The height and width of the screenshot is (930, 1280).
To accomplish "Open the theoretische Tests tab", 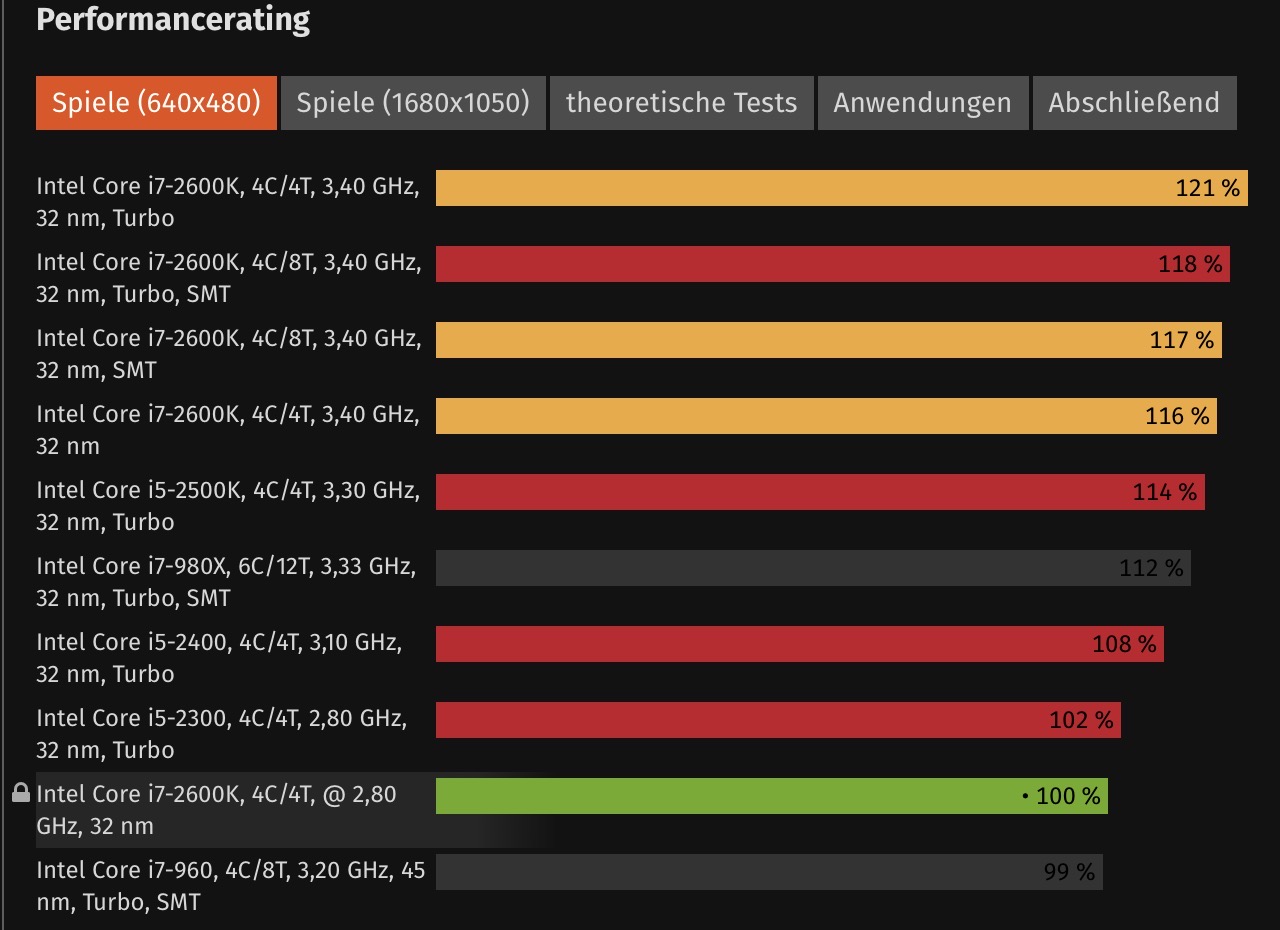I will [x=682, y=103].
